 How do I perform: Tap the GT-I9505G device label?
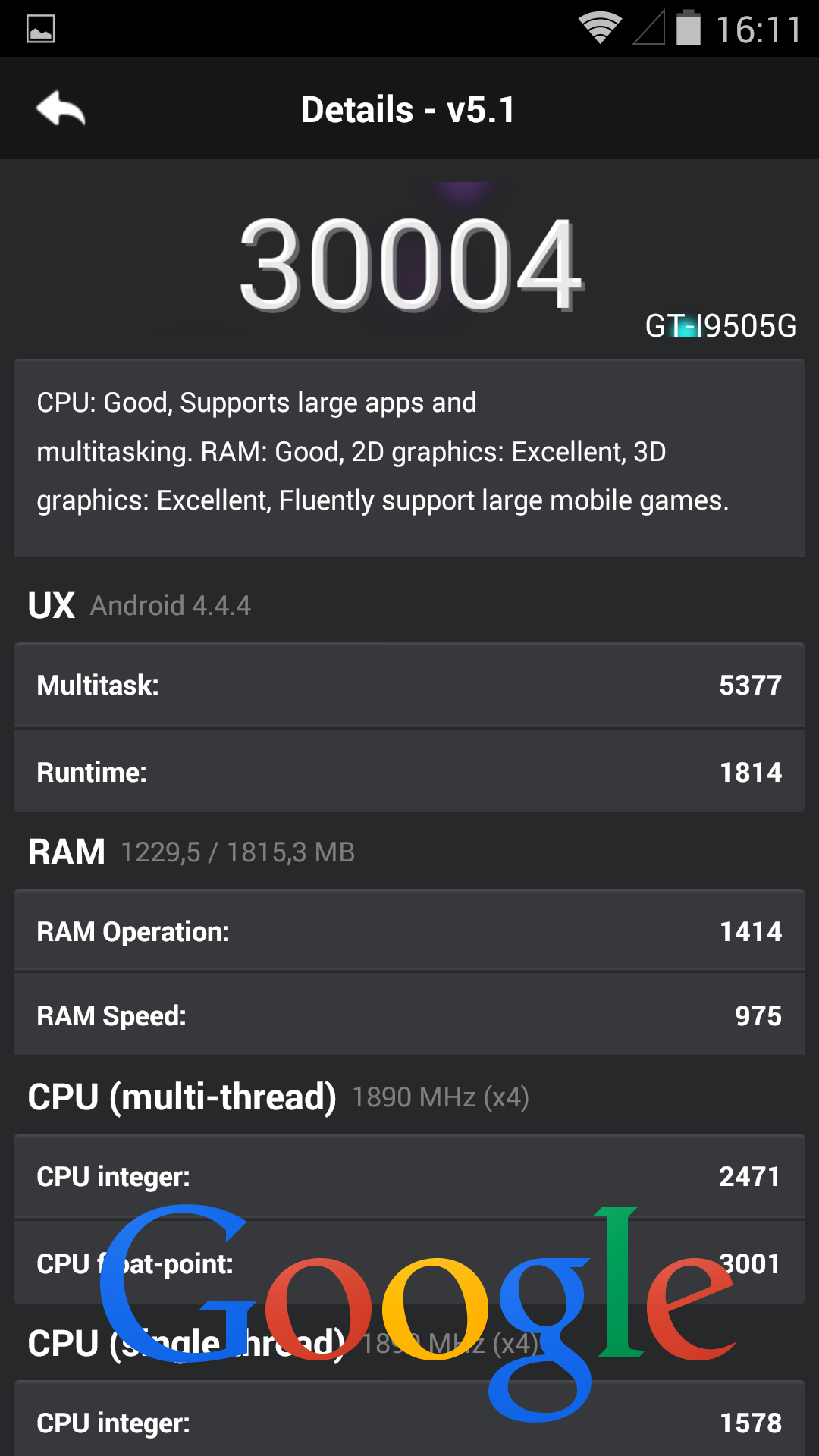[x=721, y=326]
